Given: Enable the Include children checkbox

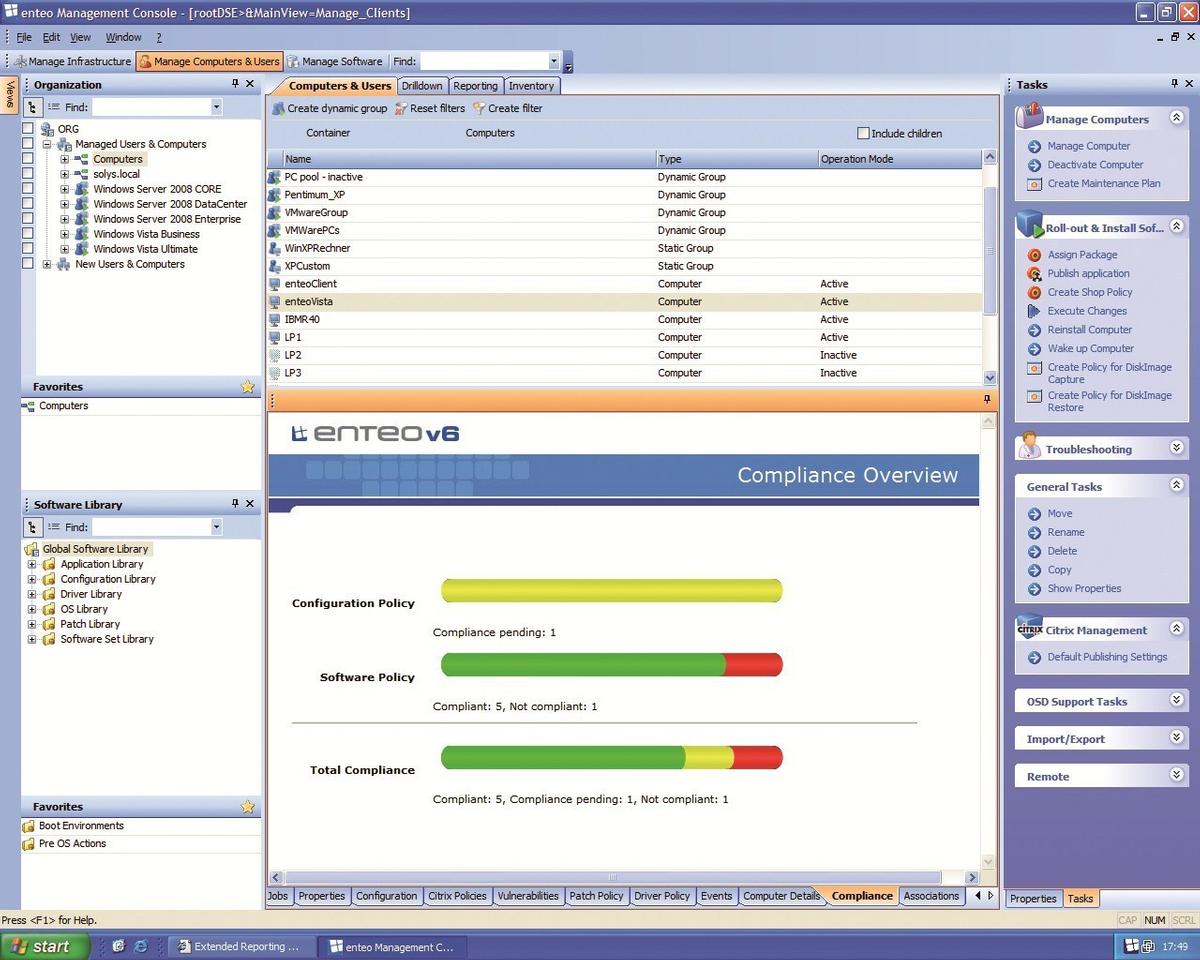Looking at the screenshot, I should (864, 133).
